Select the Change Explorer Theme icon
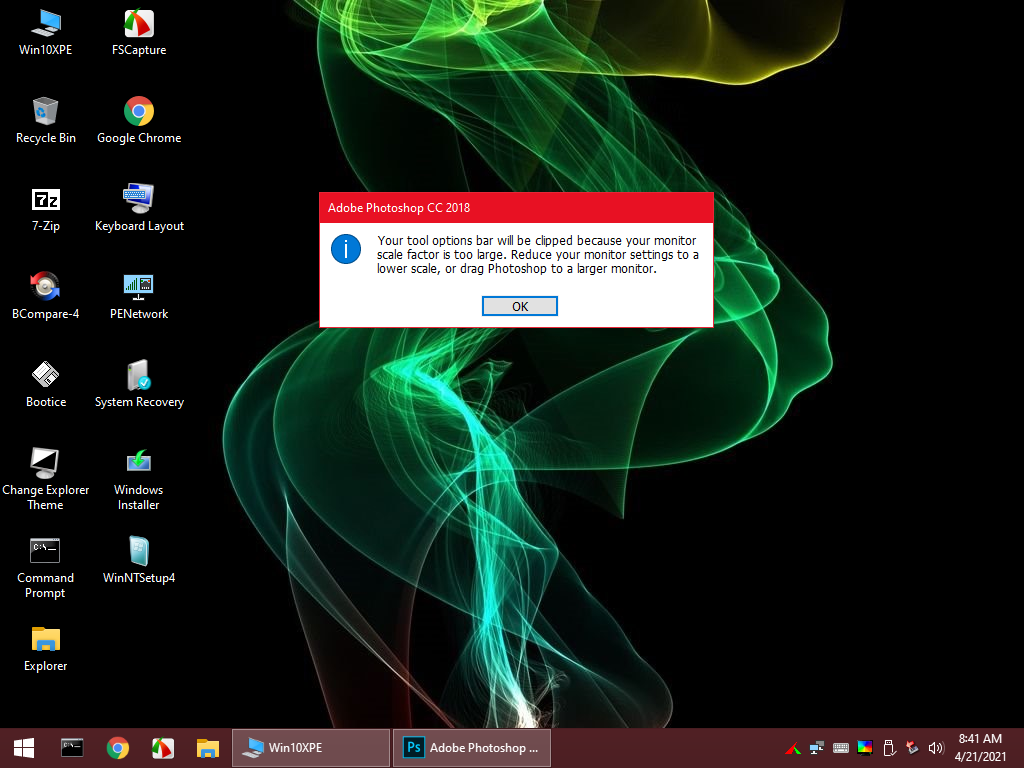Viewport: 1024px width, 768px height. 46,479
